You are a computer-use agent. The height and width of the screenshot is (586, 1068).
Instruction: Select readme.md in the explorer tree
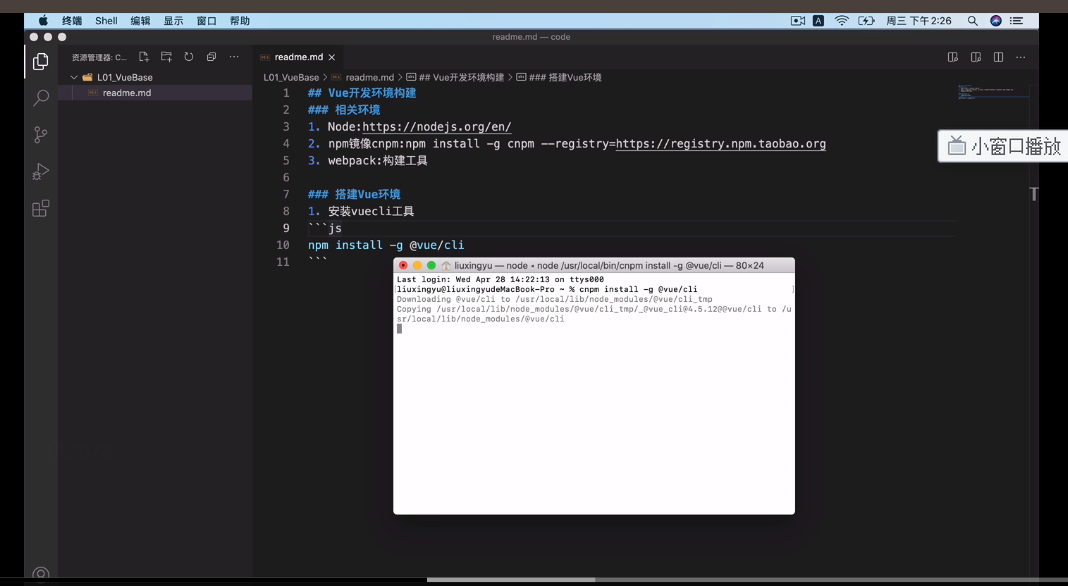(155, 93)
